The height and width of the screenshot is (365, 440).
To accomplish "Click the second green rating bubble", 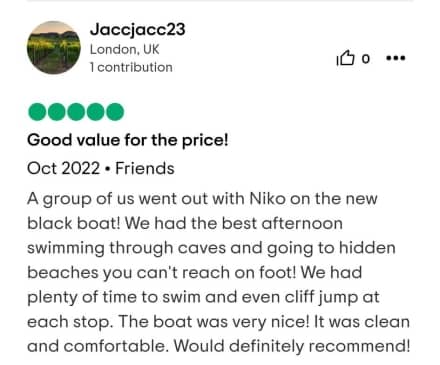I will (57, 112).
